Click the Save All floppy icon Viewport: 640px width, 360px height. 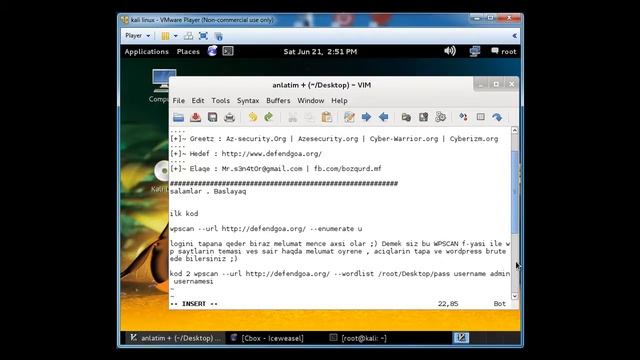[x=212, y=118]
